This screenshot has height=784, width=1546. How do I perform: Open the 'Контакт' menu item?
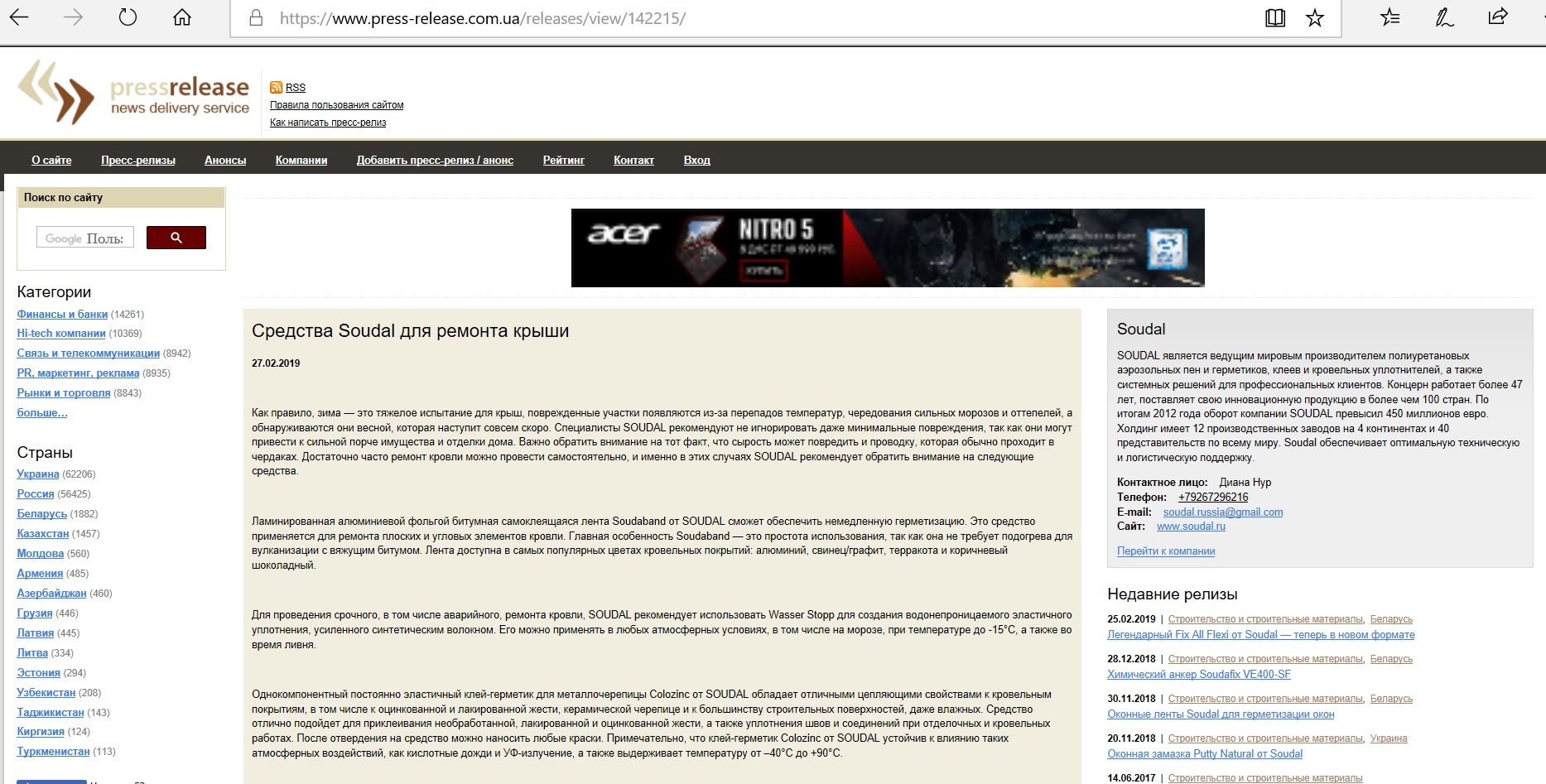coord(633,160)
